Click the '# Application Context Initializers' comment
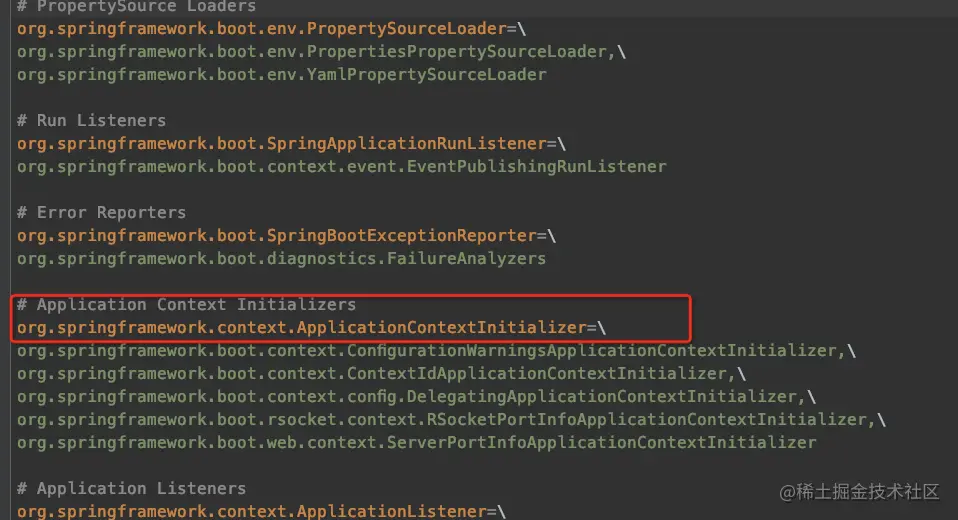 click(x=186, y=304)
